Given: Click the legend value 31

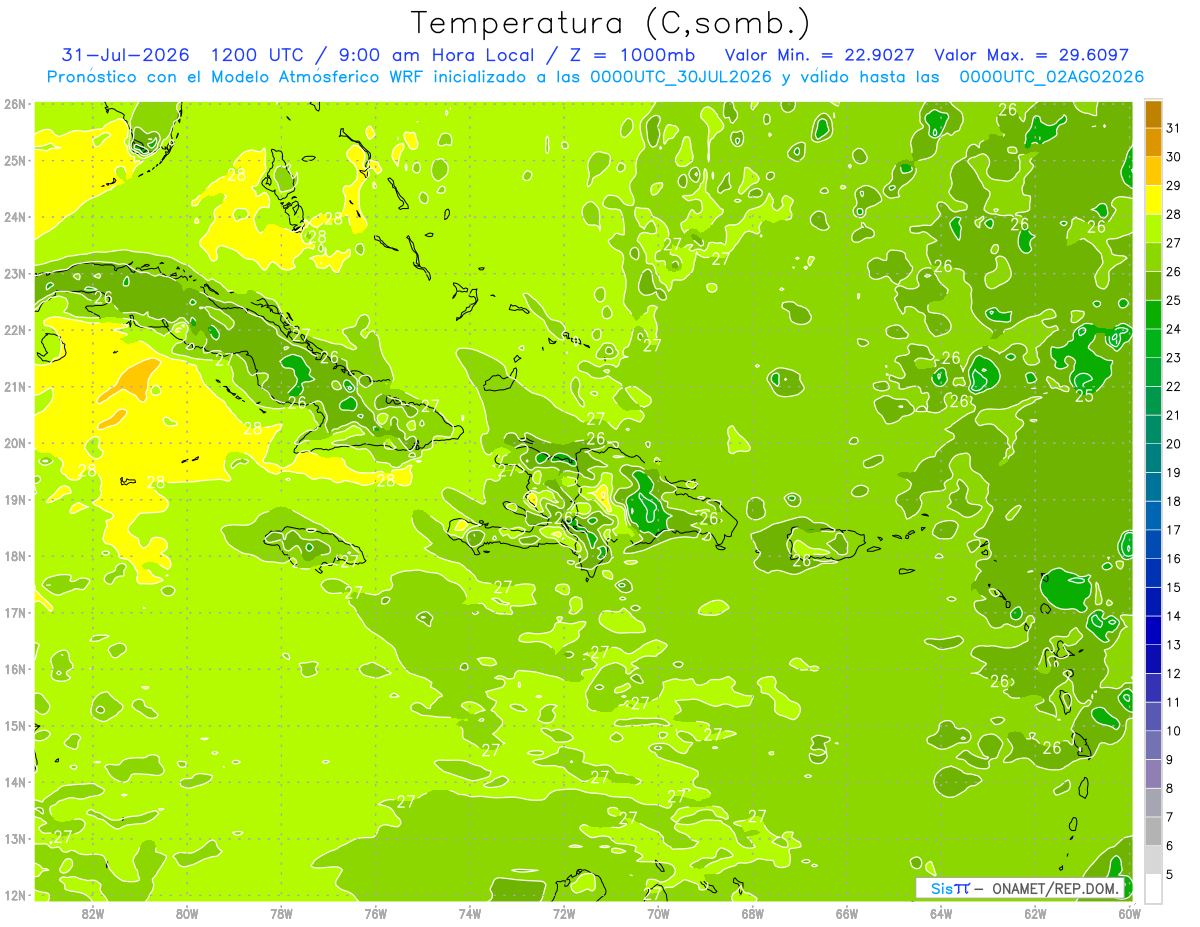Looking at the screenshot, I should click(1173, 128).
